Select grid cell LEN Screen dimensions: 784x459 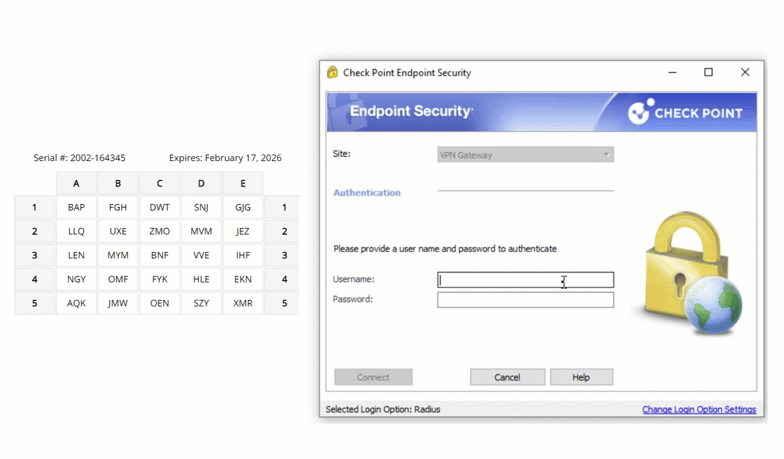tap(76, 255)
